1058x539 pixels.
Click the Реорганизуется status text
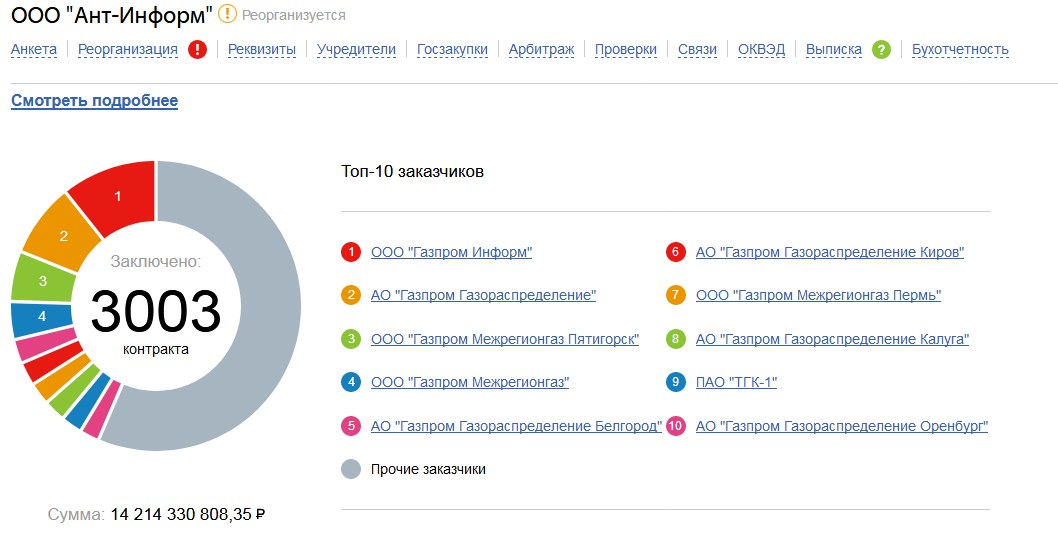click(x=294, y=15)
